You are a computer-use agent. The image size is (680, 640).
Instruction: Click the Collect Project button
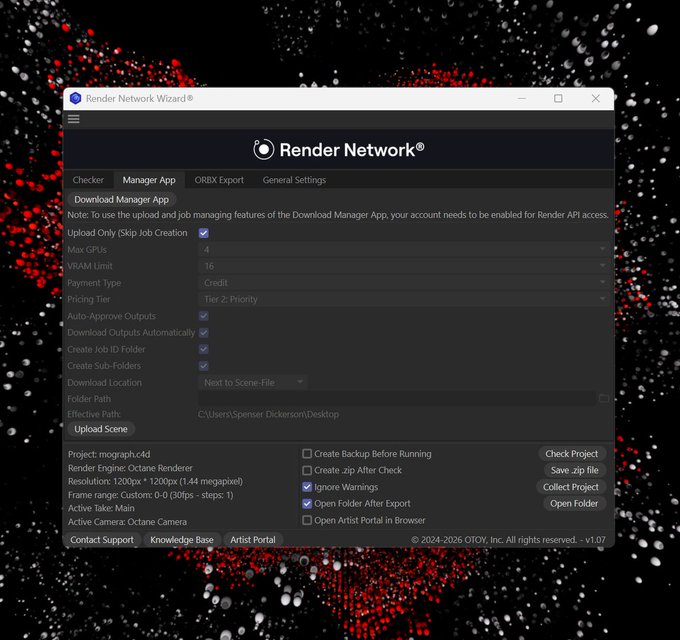pyautogui.click(x=571, y=487)
